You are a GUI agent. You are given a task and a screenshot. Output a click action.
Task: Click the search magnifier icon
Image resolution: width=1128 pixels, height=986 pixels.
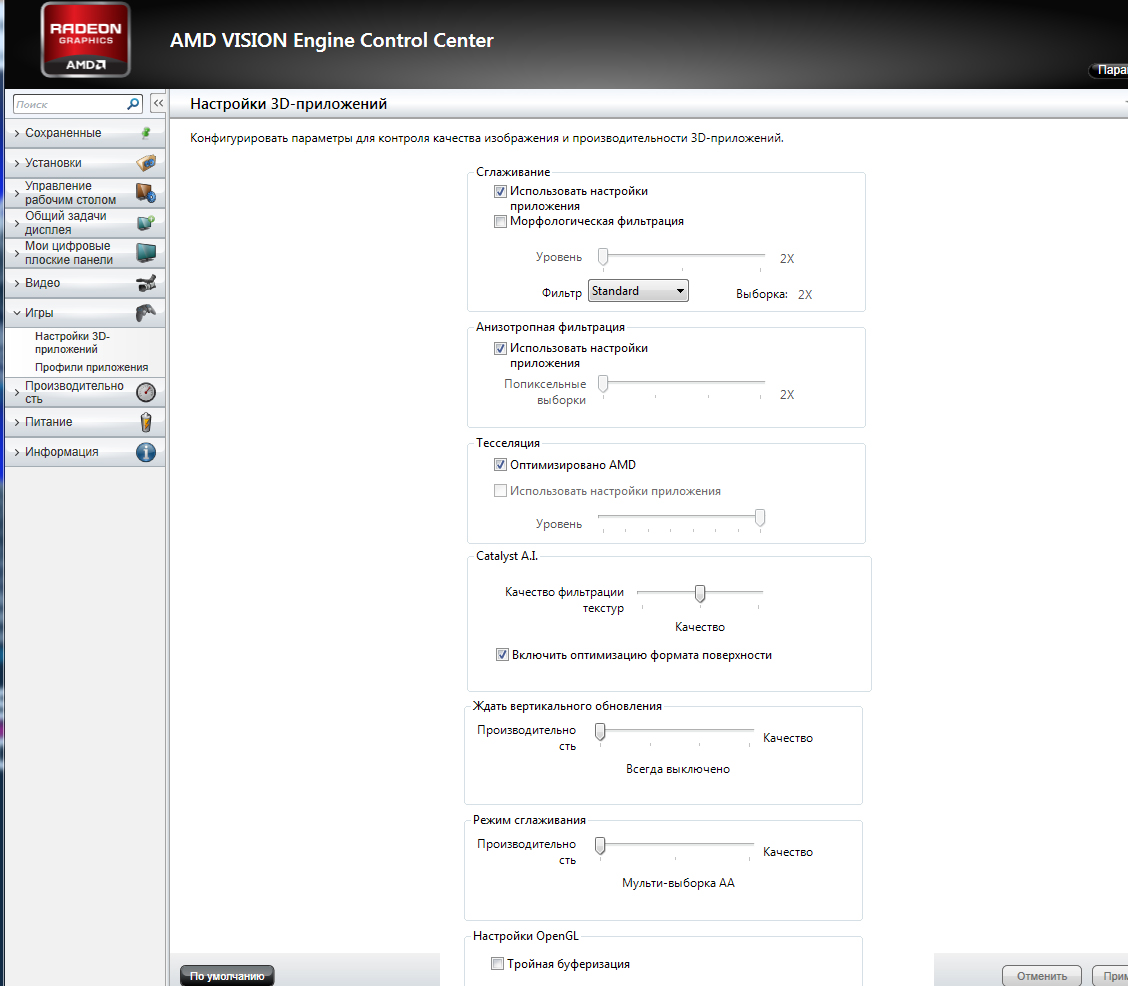click(x=133, y=104)
